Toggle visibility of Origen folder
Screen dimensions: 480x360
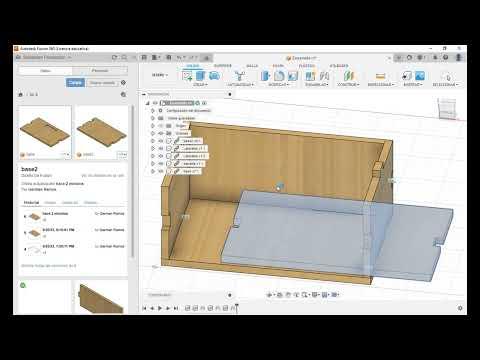[161, 126]
